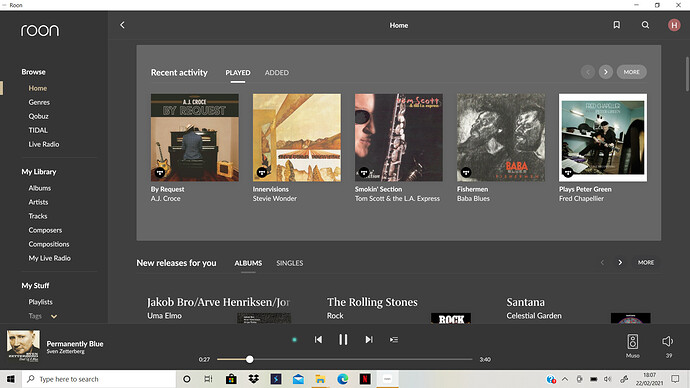
Task: Expand the Tags section chevron
Action: 54,316
